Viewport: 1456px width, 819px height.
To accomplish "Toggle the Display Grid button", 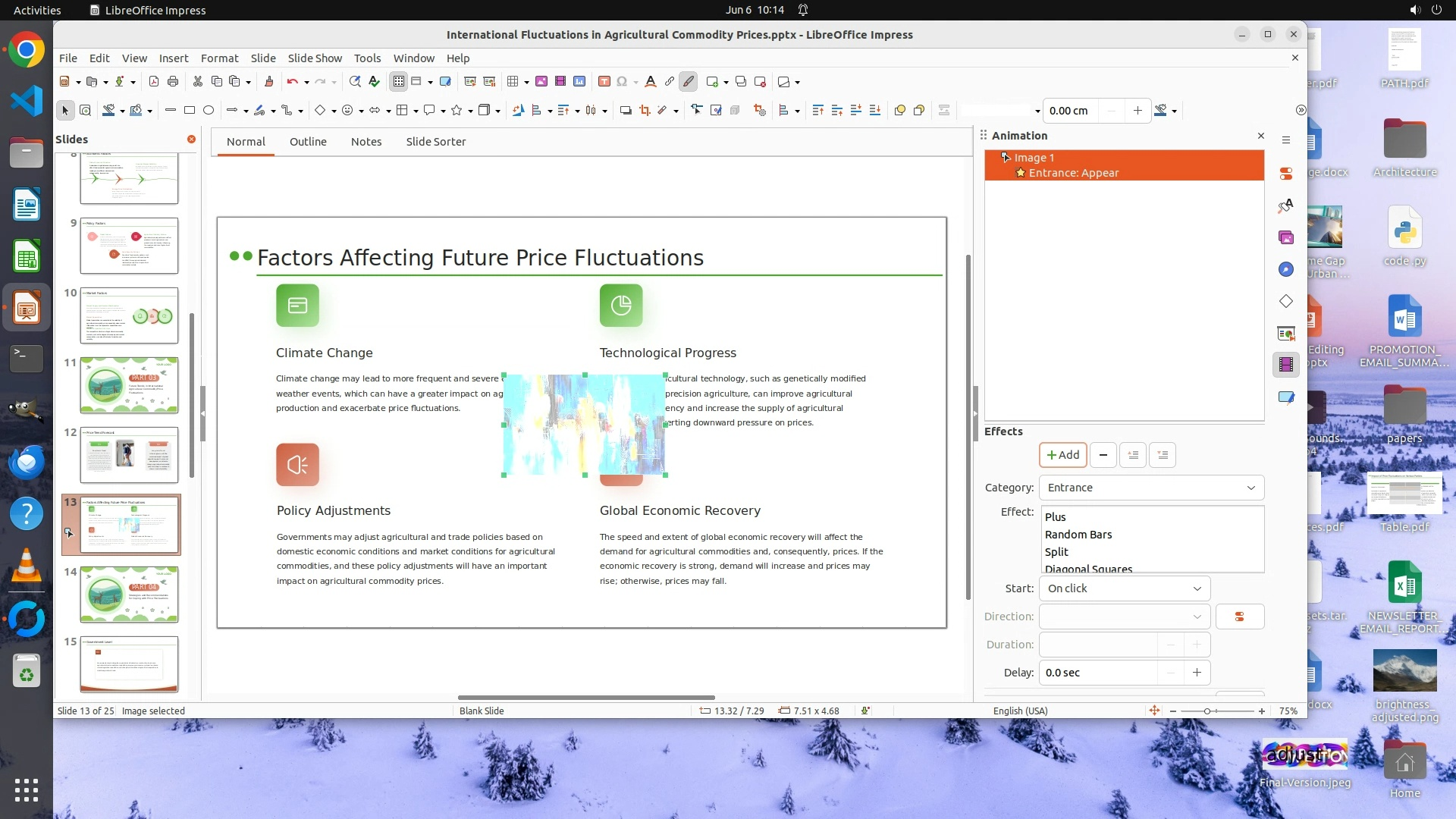I will click(x=399, y=82).
